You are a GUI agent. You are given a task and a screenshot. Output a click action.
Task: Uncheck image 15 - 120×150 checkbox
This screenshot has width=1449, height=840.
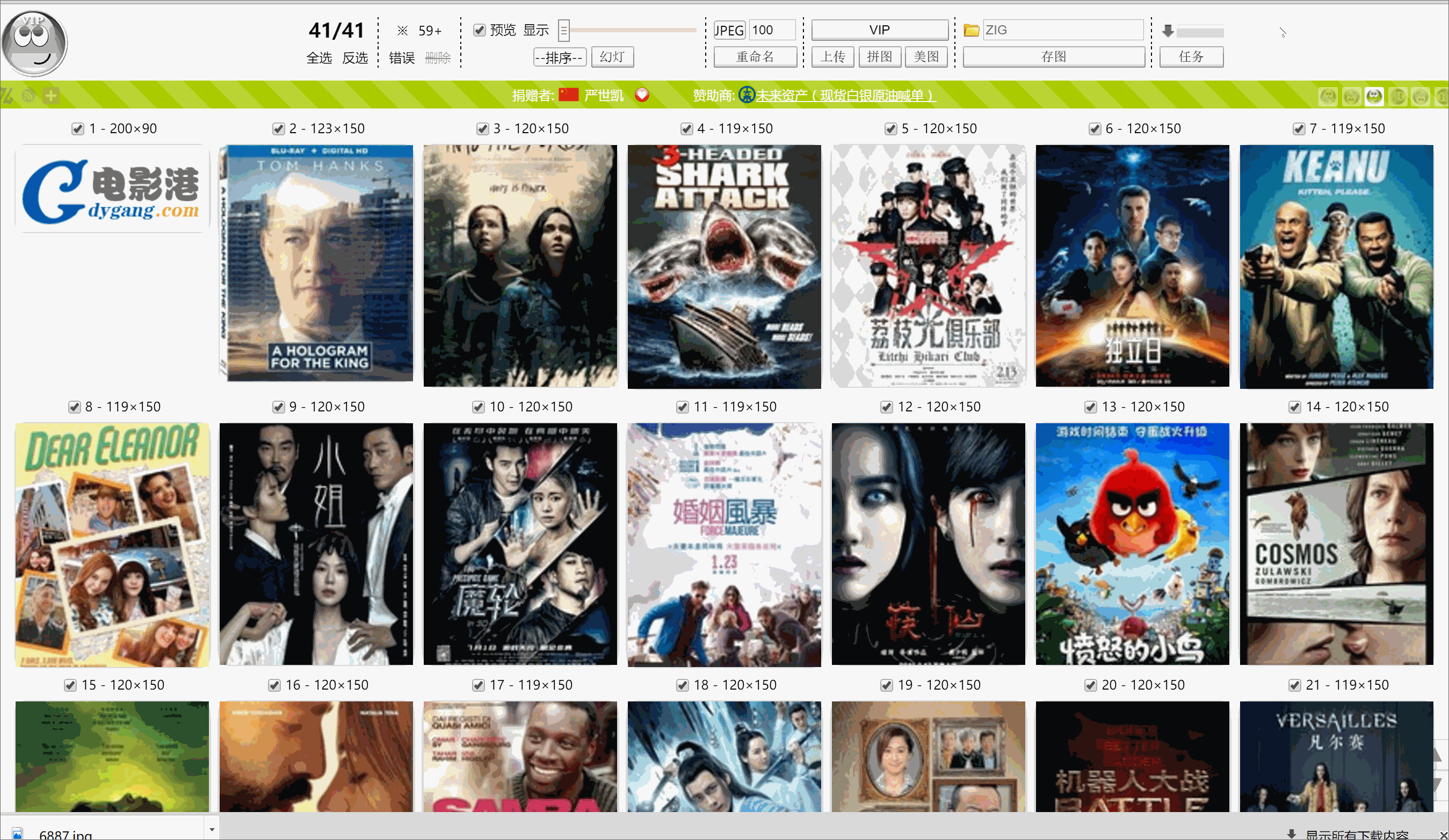(x=70, y=685)
